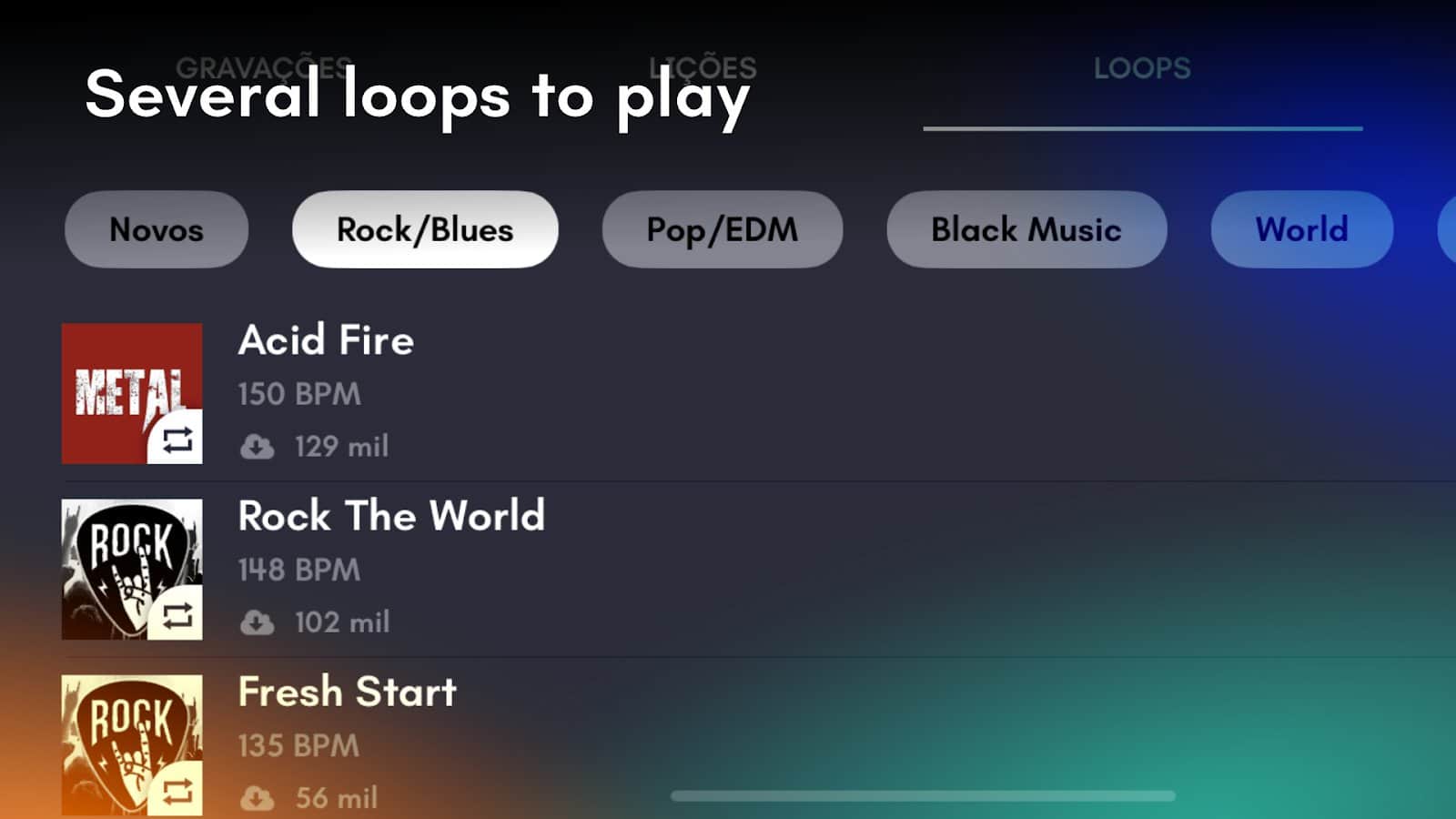Image resolution: width=1456 pixels, height=819 pixels.
Task: Select the Novos category filter
Action: click(157, 229)
